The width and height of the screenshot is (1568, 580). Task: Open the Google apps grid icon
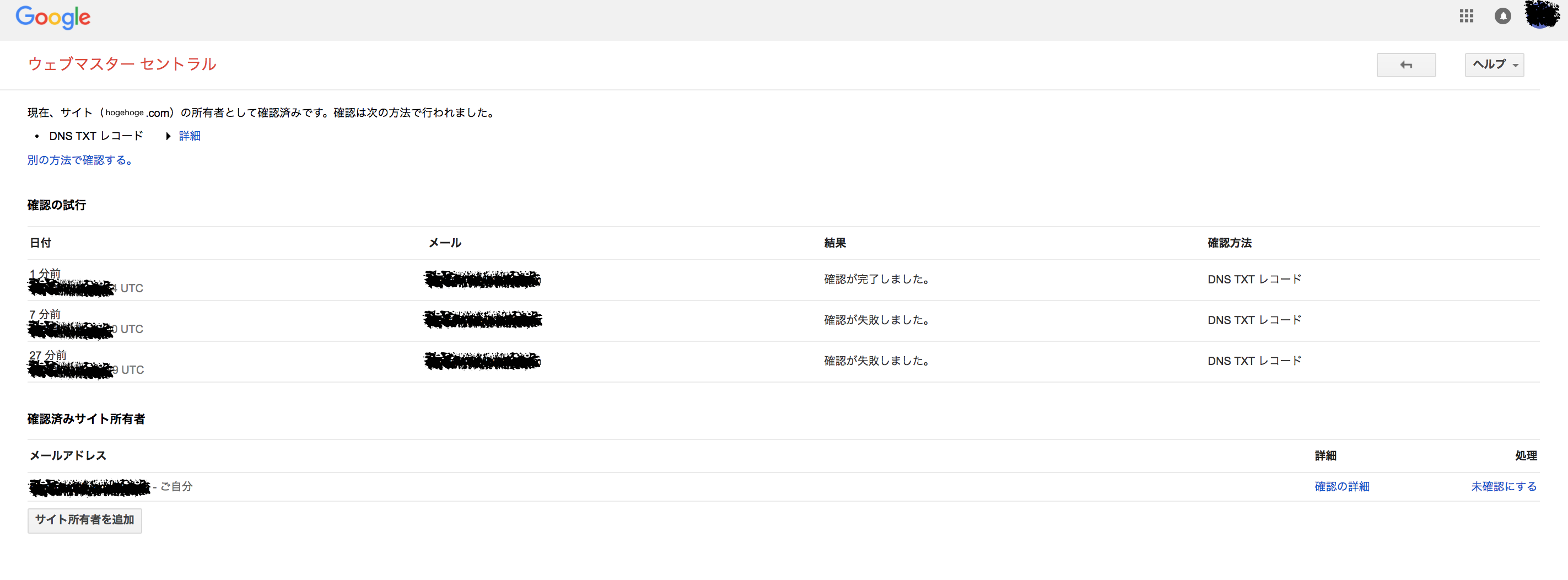[1465, 16]
